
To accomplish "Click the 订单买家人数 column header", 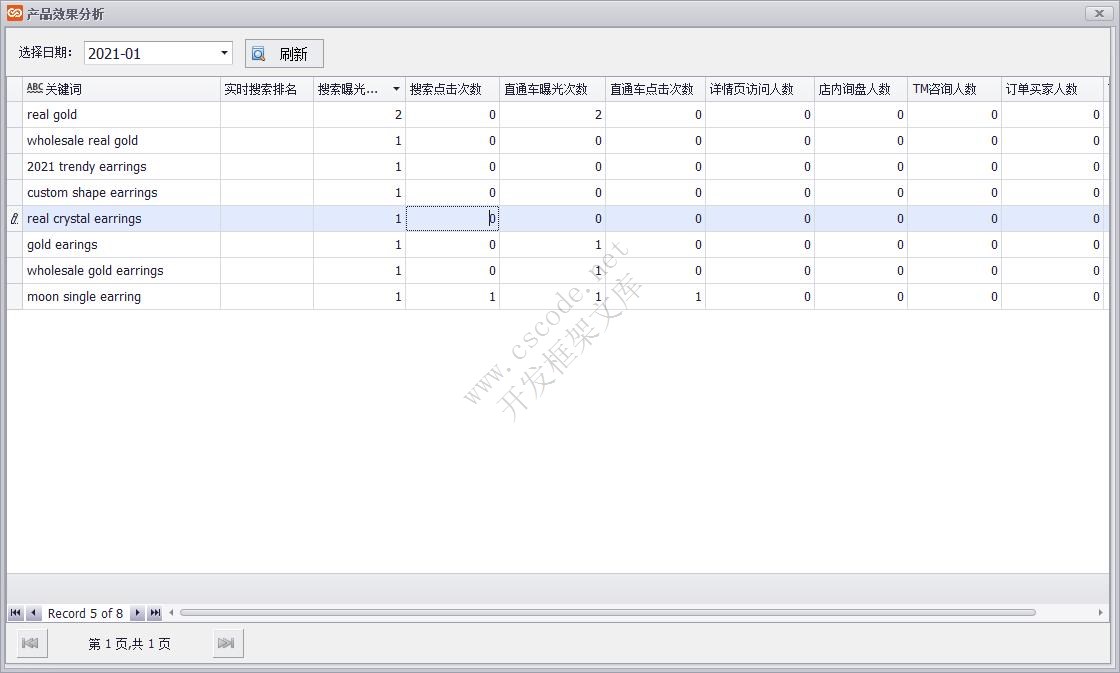I will pyautogui.click(x=1052, y=89).
